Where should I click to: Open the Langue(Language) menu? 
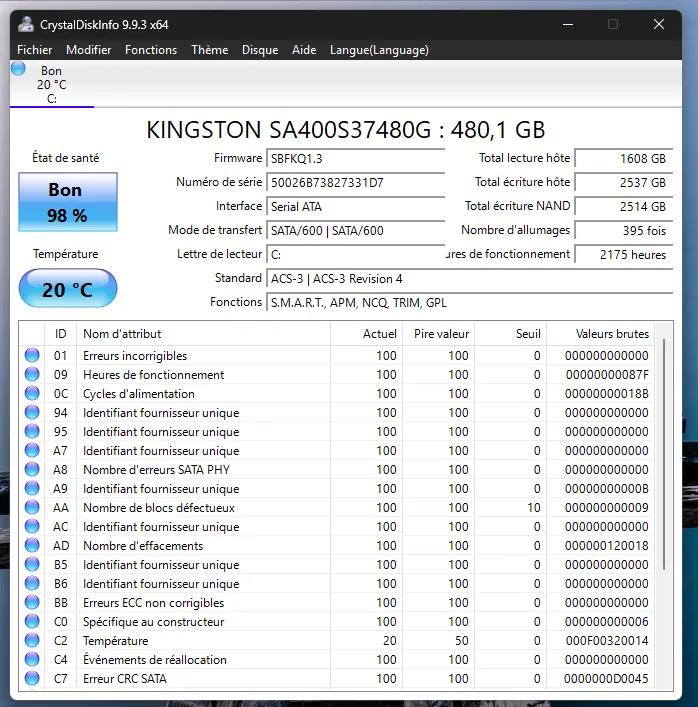pos(379,50)
